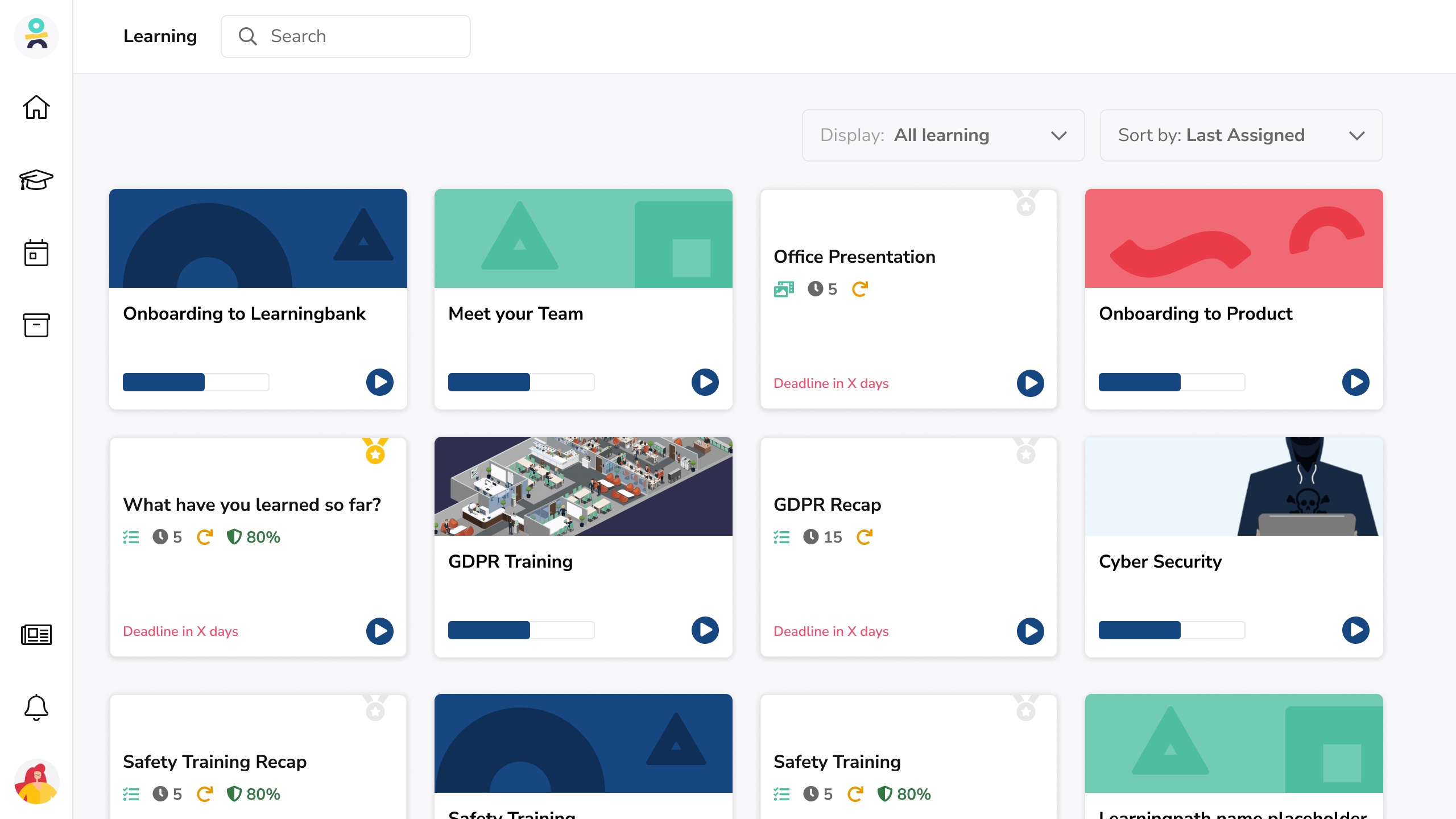Screen dimensions: 1456x819
Task: Open the user profile avatar
Action: tap(36, 781)
